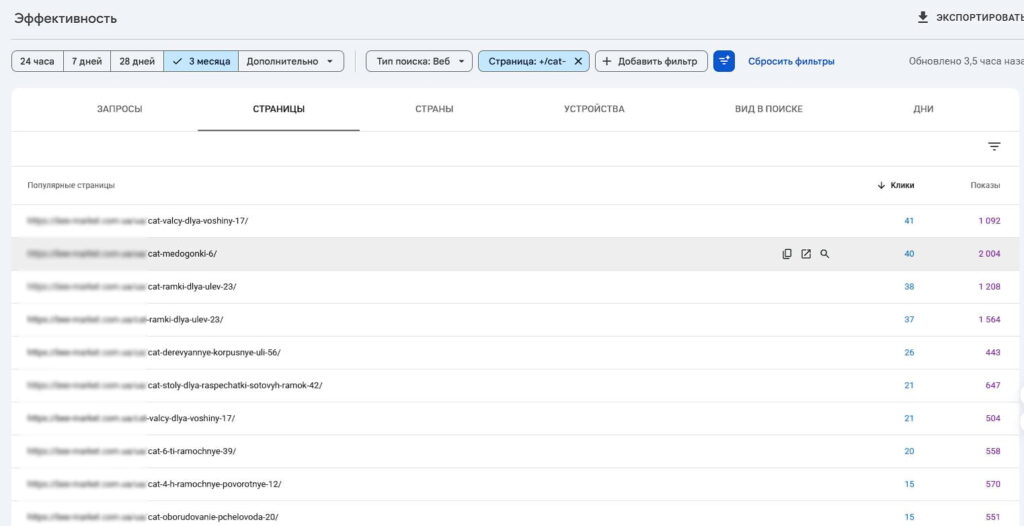Select the 24 часа date range

(x=37, y=61)
